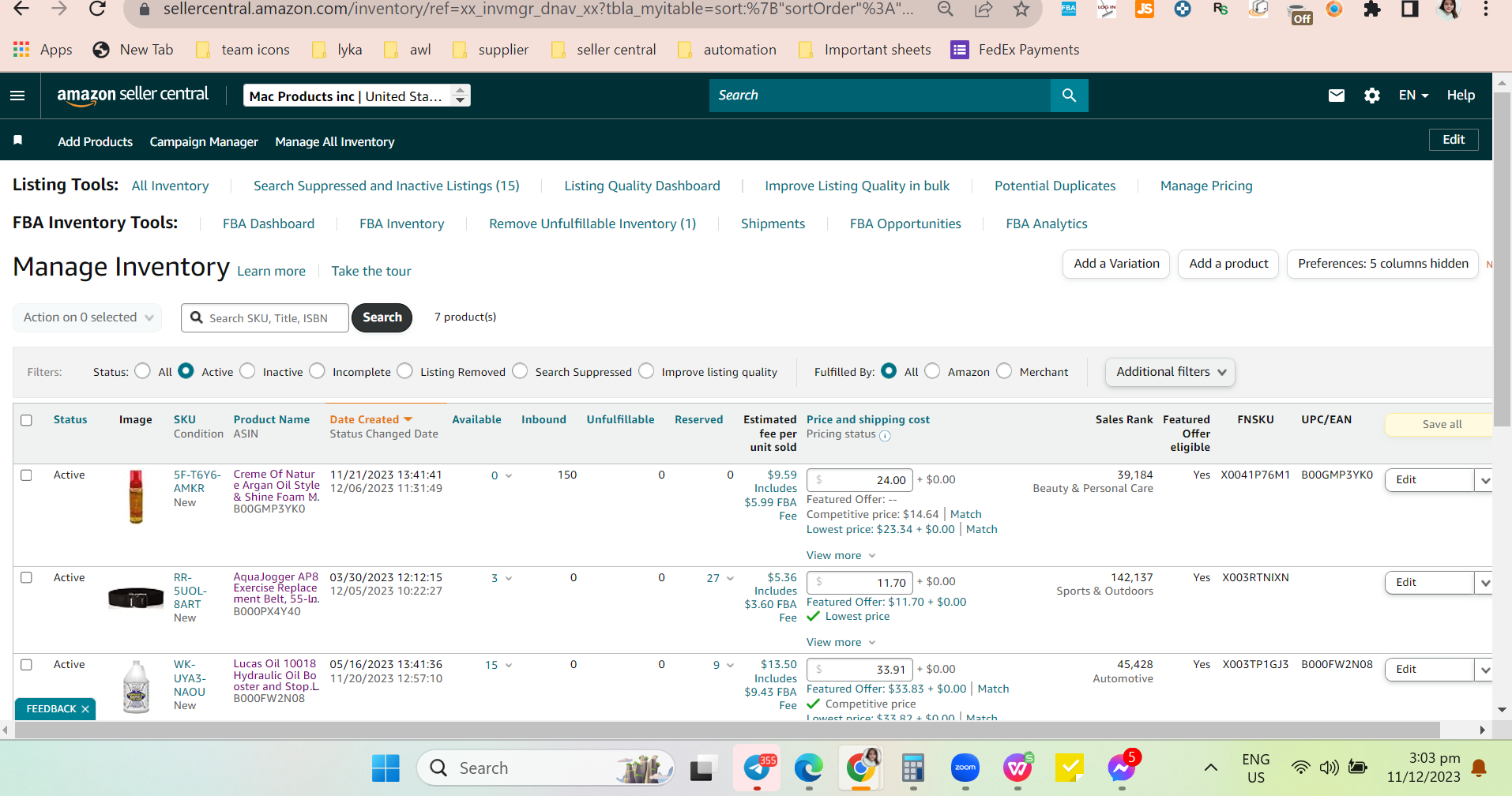The height and width of the screenshot is (796, 1512).
Task: Open the Chrome three-dot menu
Action: (x=1486, y=9)
